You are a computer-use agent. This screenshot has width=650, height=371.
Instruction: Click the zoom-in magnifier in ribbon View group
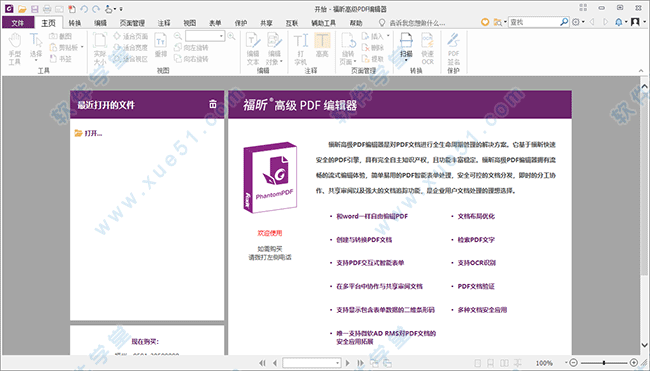pyautogui.click(x=231, y=36)
